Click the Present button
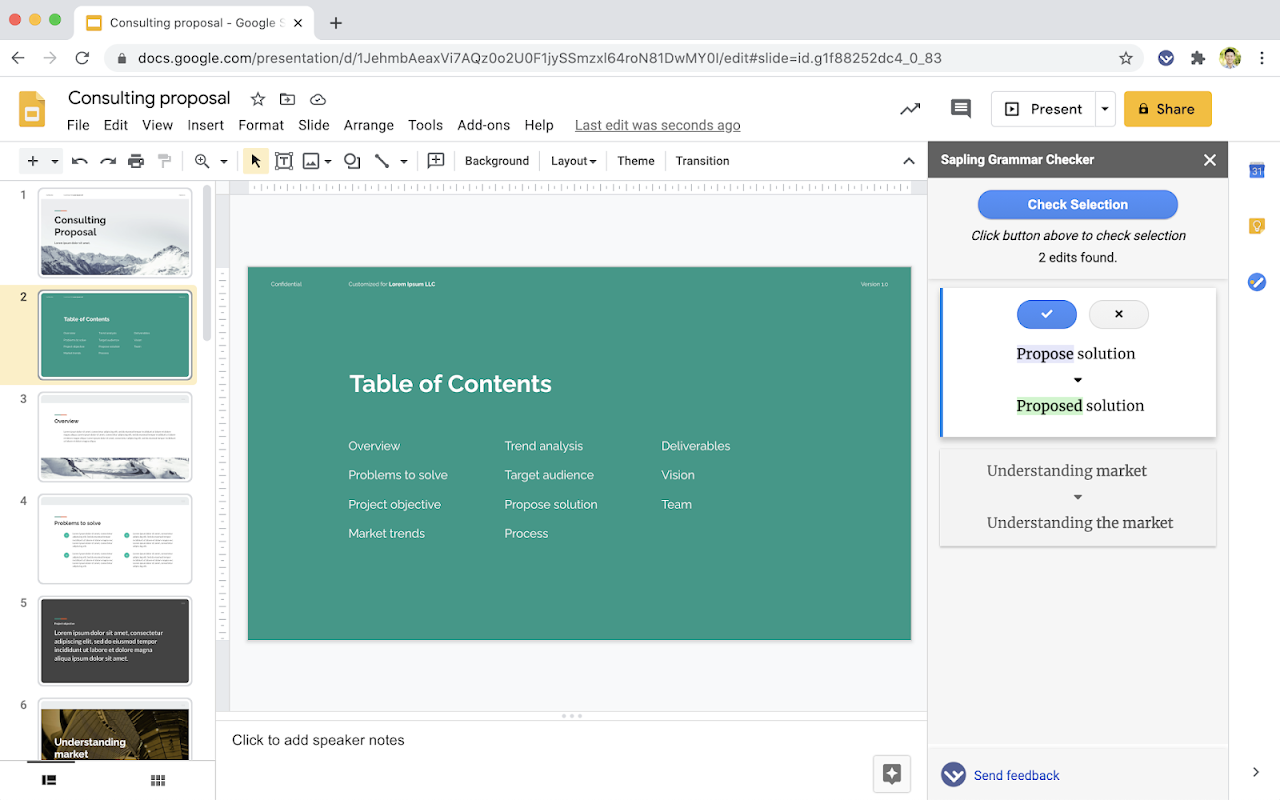The height and width of the screenshot is (800, 1280). (x=1044, y=109)
